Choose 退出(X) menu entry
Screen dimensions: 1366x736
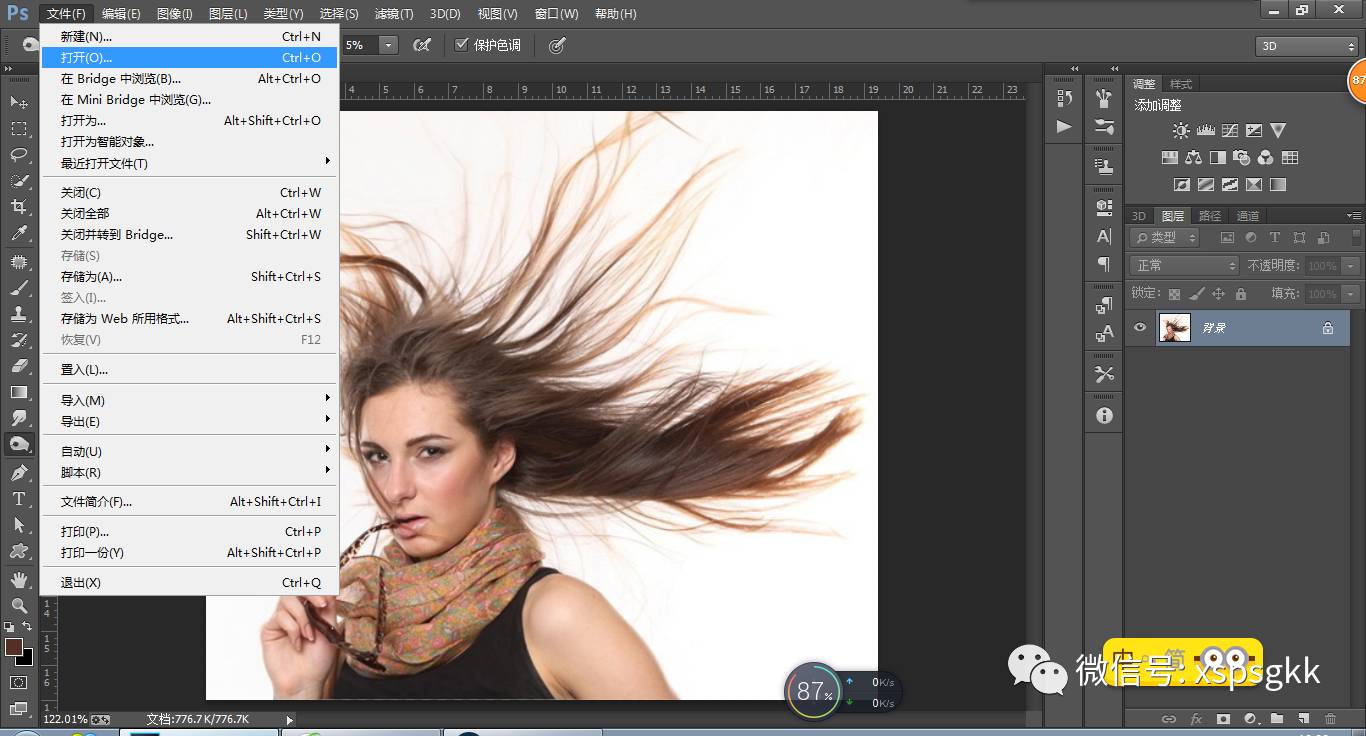point(189,582)
